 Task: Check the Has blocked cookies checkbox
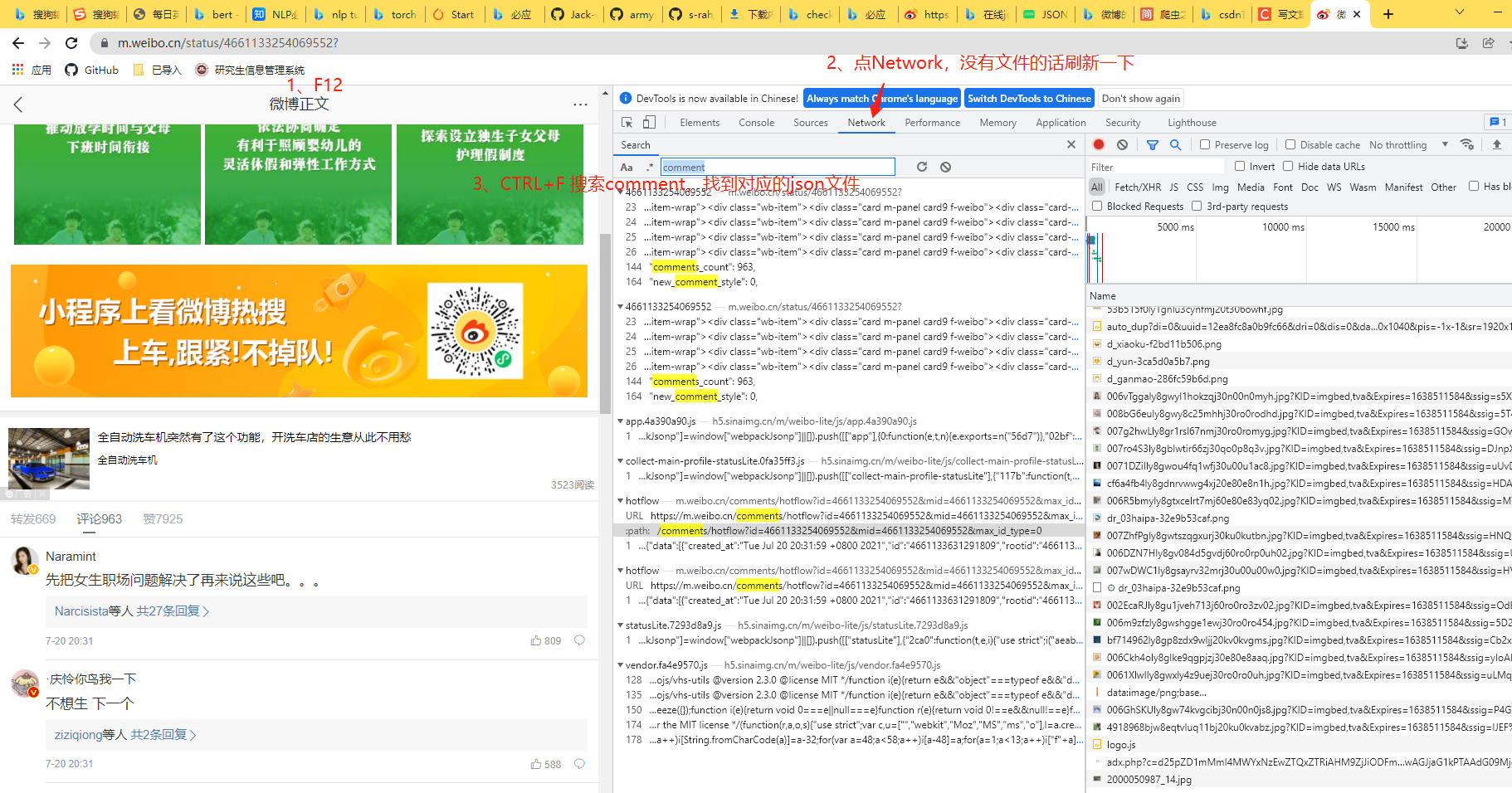coord(1474,186)
